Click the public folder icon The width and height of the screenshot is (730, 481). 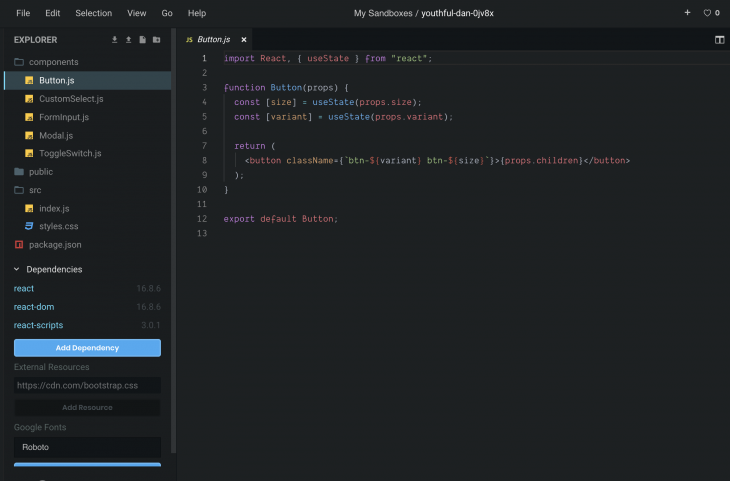[x=19, y=172]
